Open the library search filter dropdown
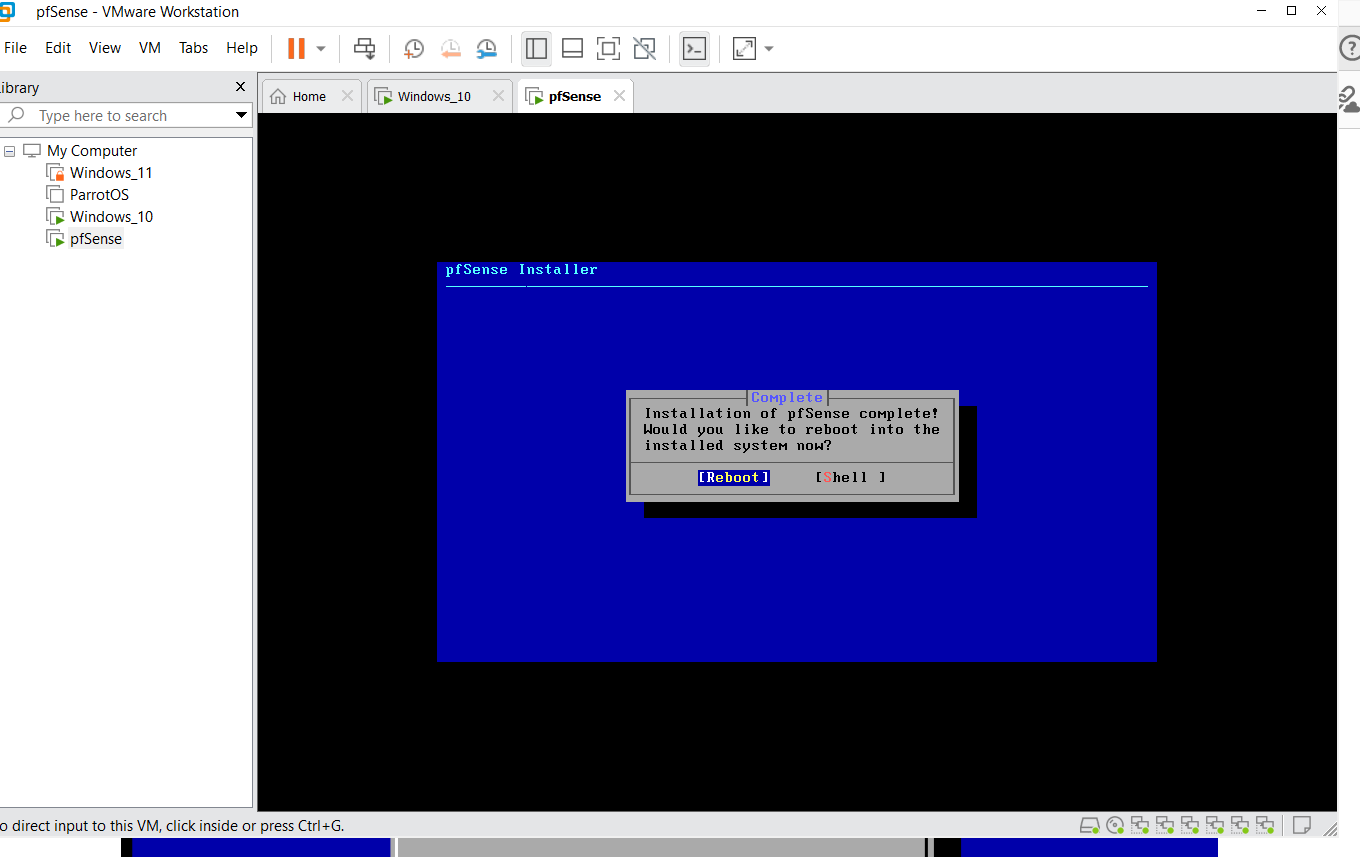The height and width of the screenshot is (857, 1360). (241, 116)
